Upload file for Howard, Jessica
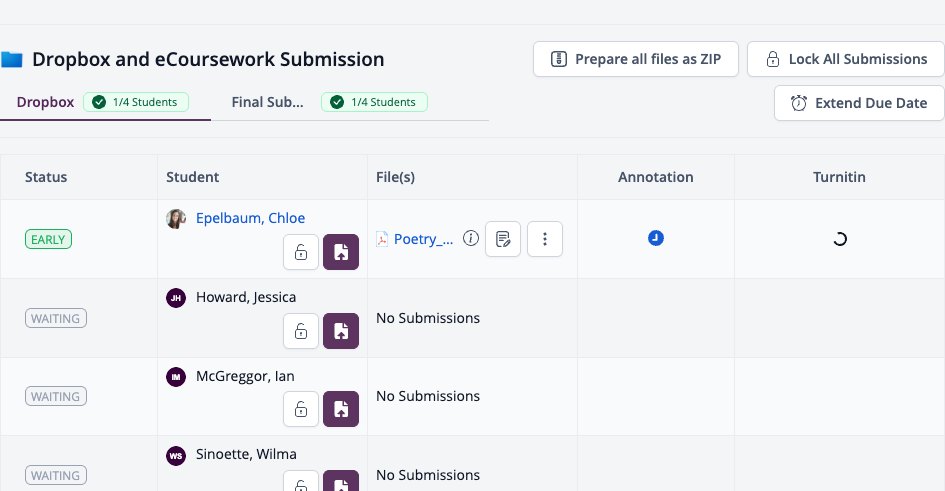The width and height of the screenshot is (945, 491). pos(341,331)
